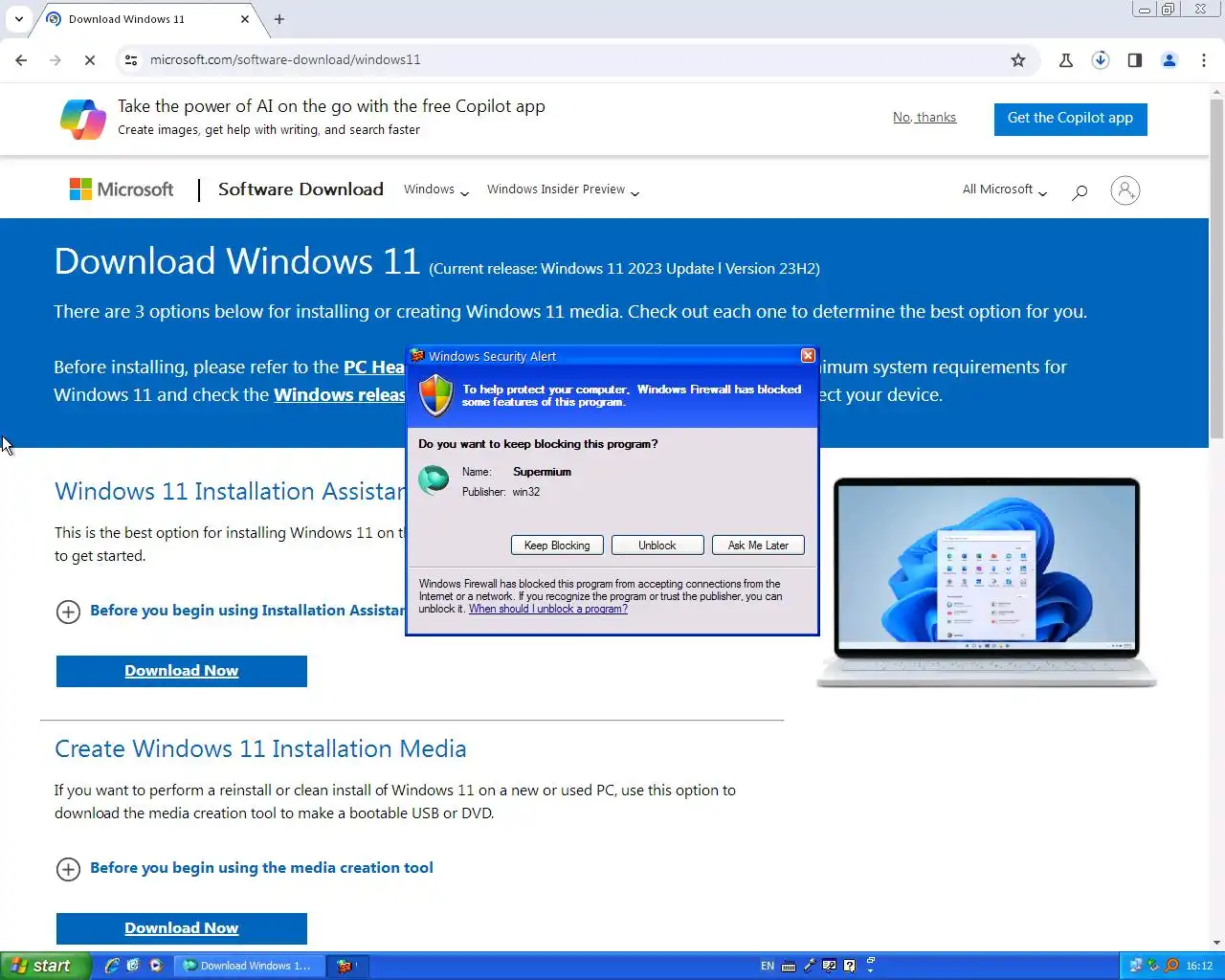Switch to the Download Windows 11 taskbar button
1225x980 pixels.
[249, 966]
